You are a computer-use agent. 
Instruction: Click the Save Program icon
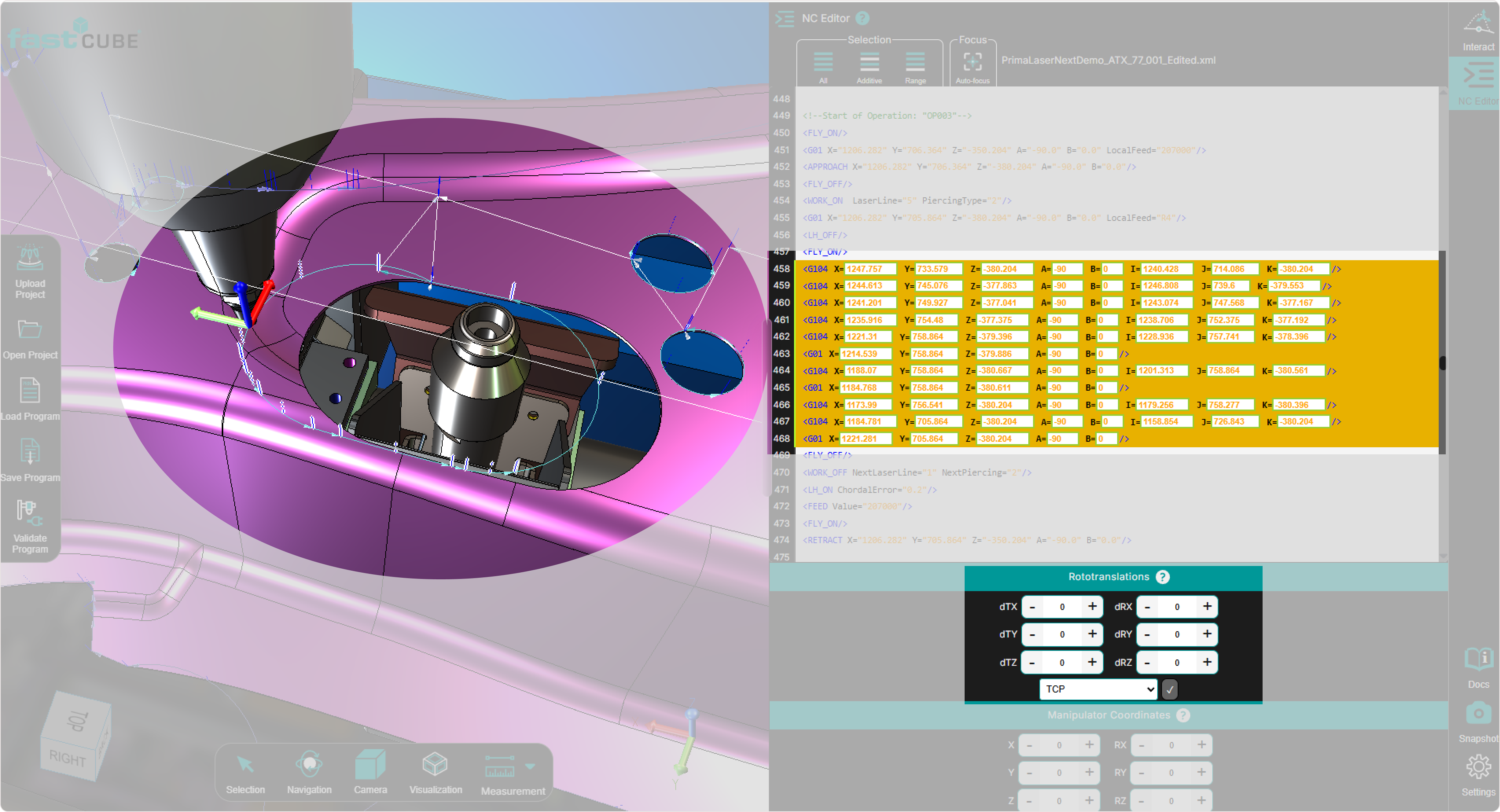click(30, 452)
